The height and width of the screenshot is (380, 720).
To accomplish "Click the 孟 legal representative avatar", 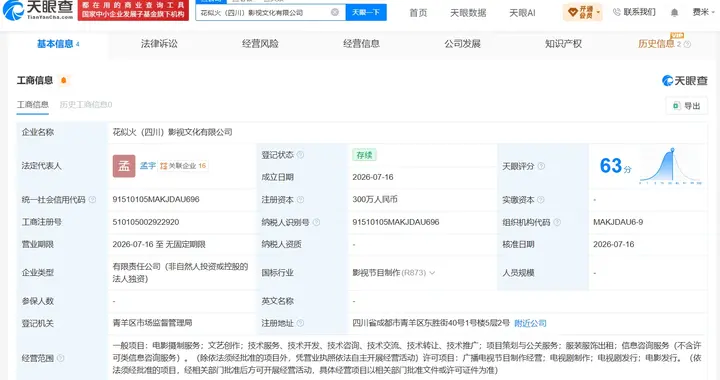I will pos(124,166).
